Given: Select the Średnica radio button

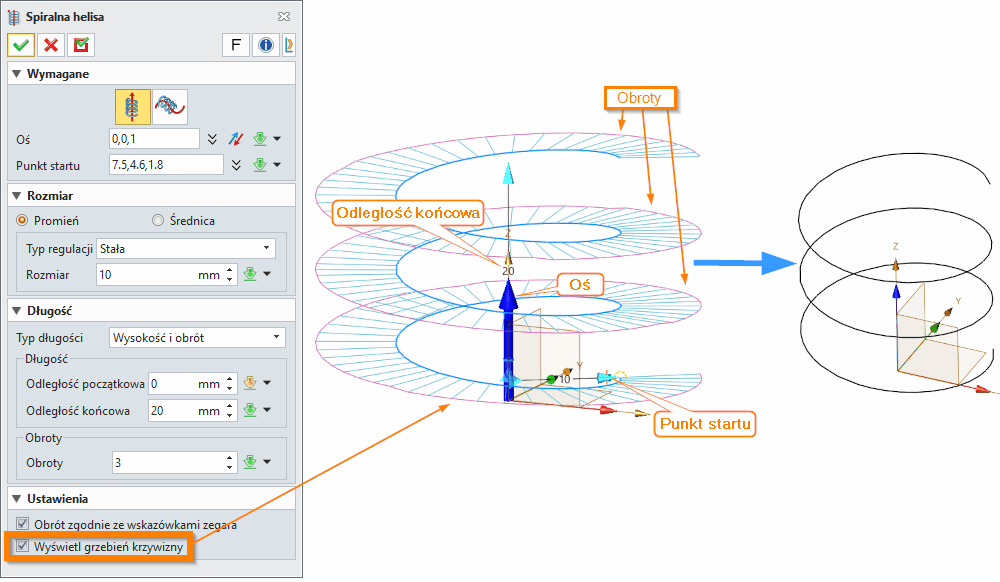Looking at the screenshot, I should [x=157, y=220].
